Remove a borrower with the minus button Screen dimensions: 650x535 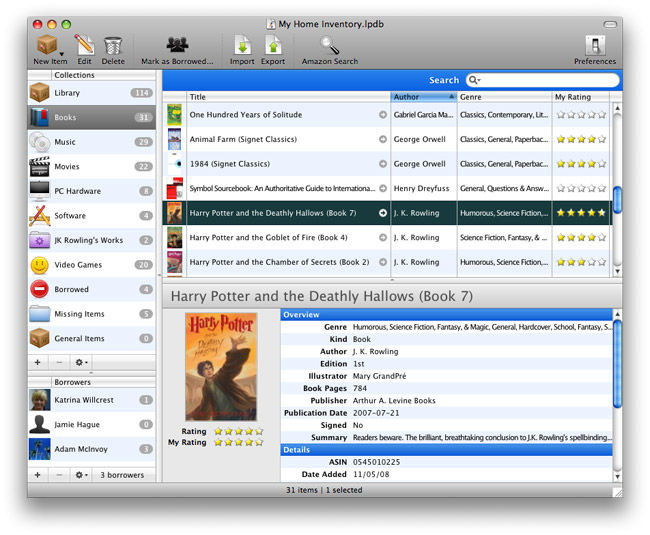pos(59,474)
